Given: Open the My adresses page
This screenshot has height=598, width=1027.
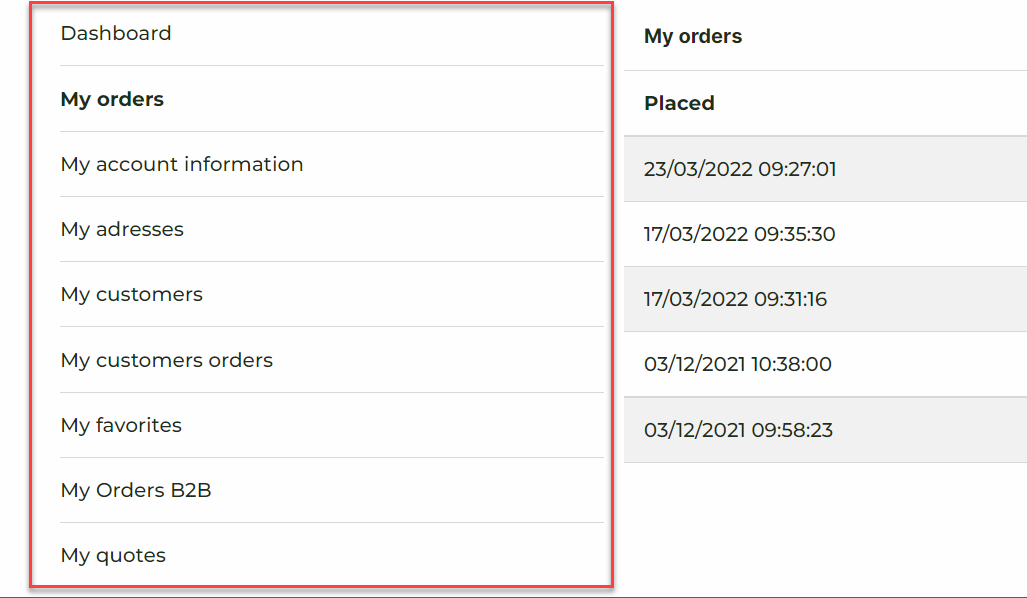Looking at the screenshot, I should (x=122, y=229).
